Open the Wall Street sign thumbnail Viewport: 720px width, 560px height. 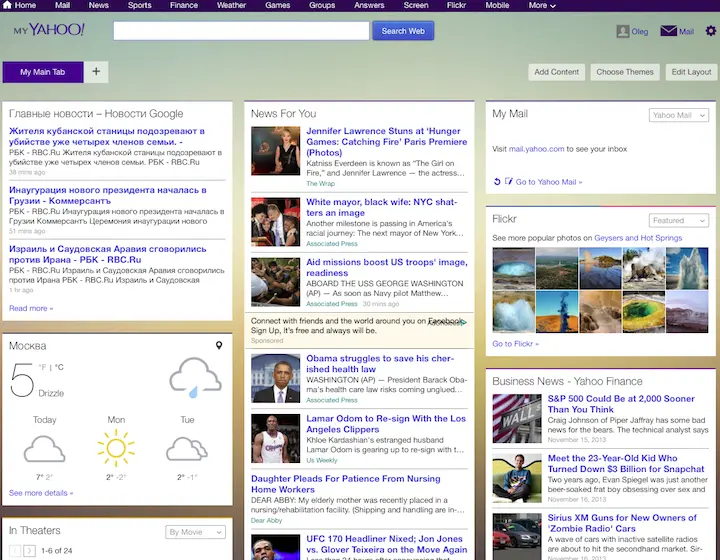(x=517, y=419)
